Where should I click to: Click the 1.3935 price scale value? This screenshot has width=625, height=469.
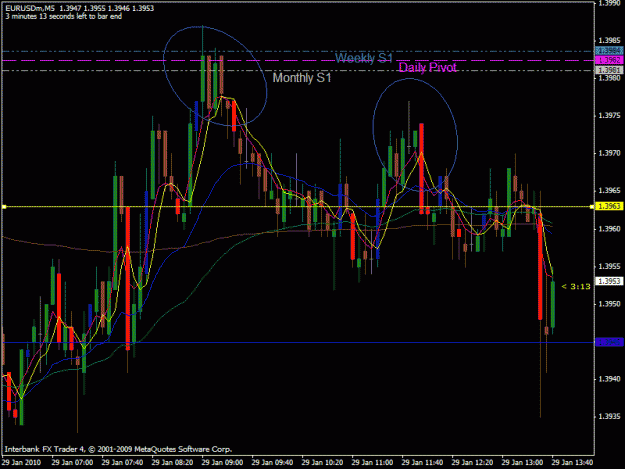(x=609, y=416)
